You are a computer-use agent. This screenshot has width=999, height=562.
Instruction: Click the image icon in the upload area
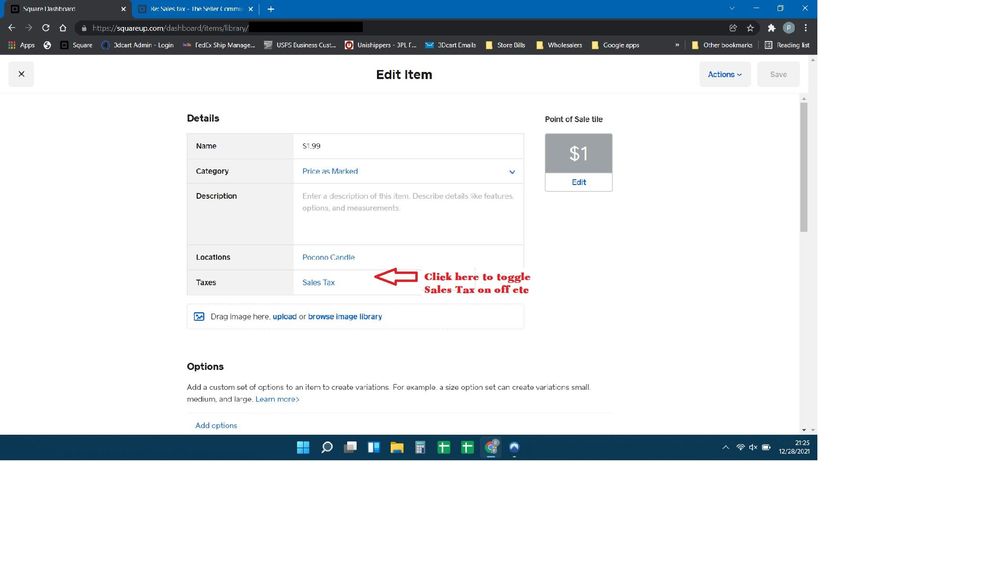click(199, 317)
